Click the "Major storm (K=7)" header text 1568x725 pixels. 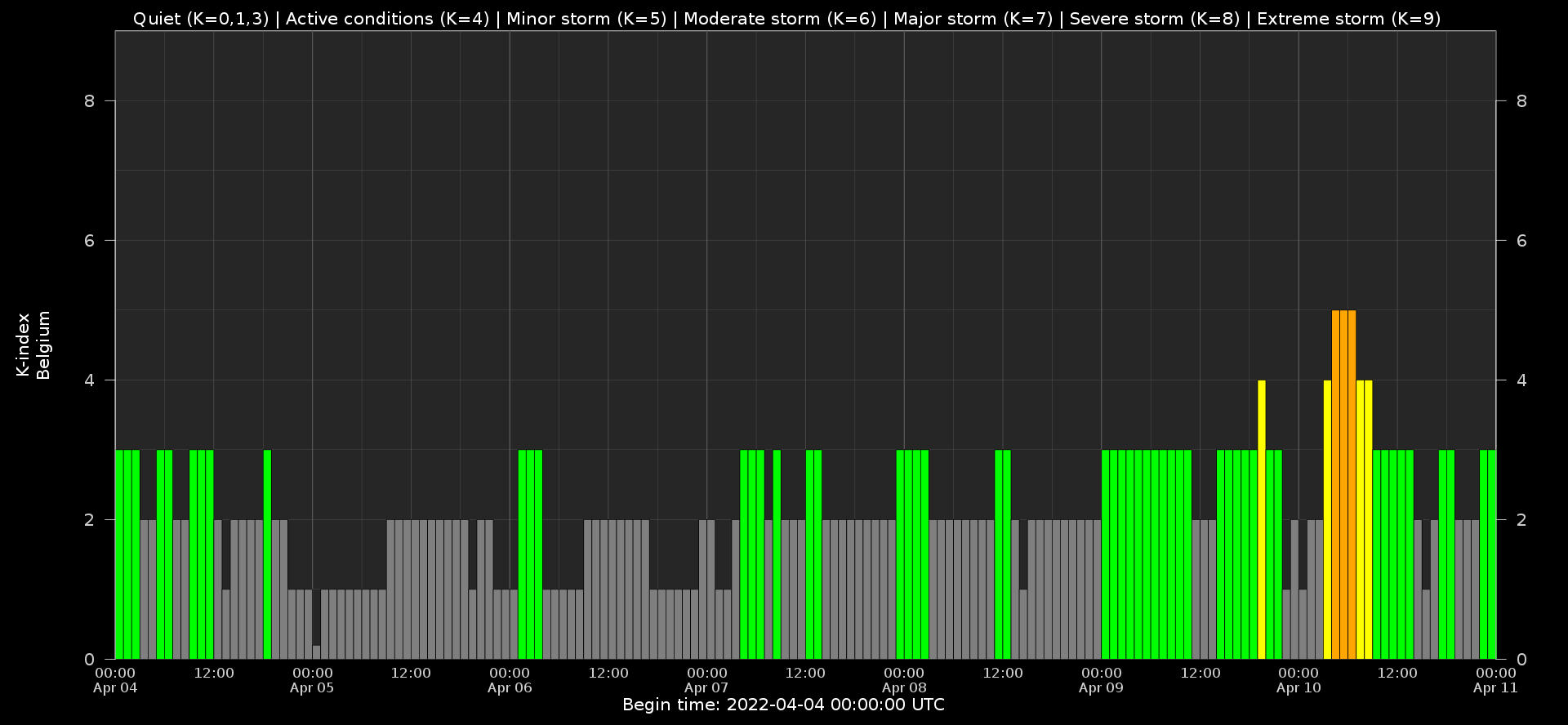973,19
